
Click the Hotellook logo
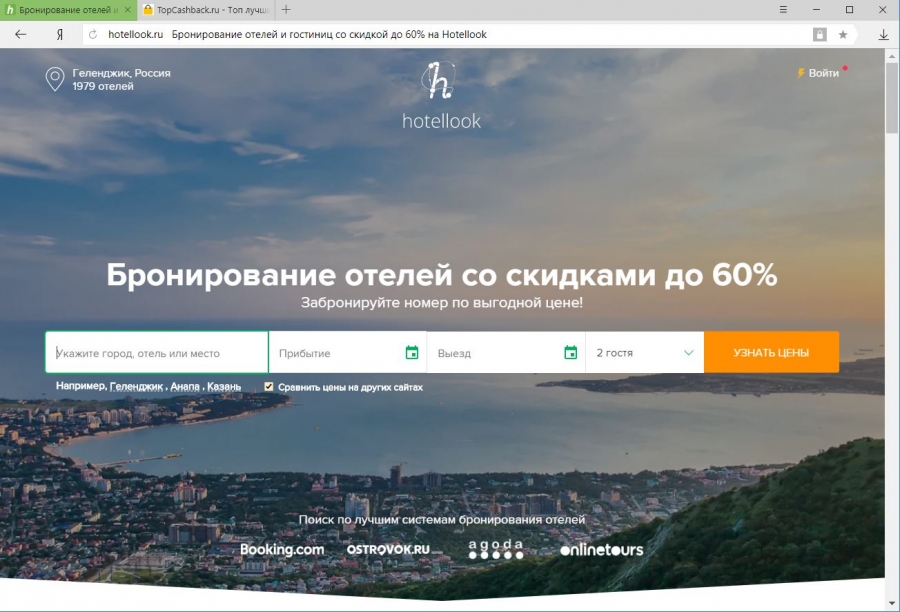(441, 95)
